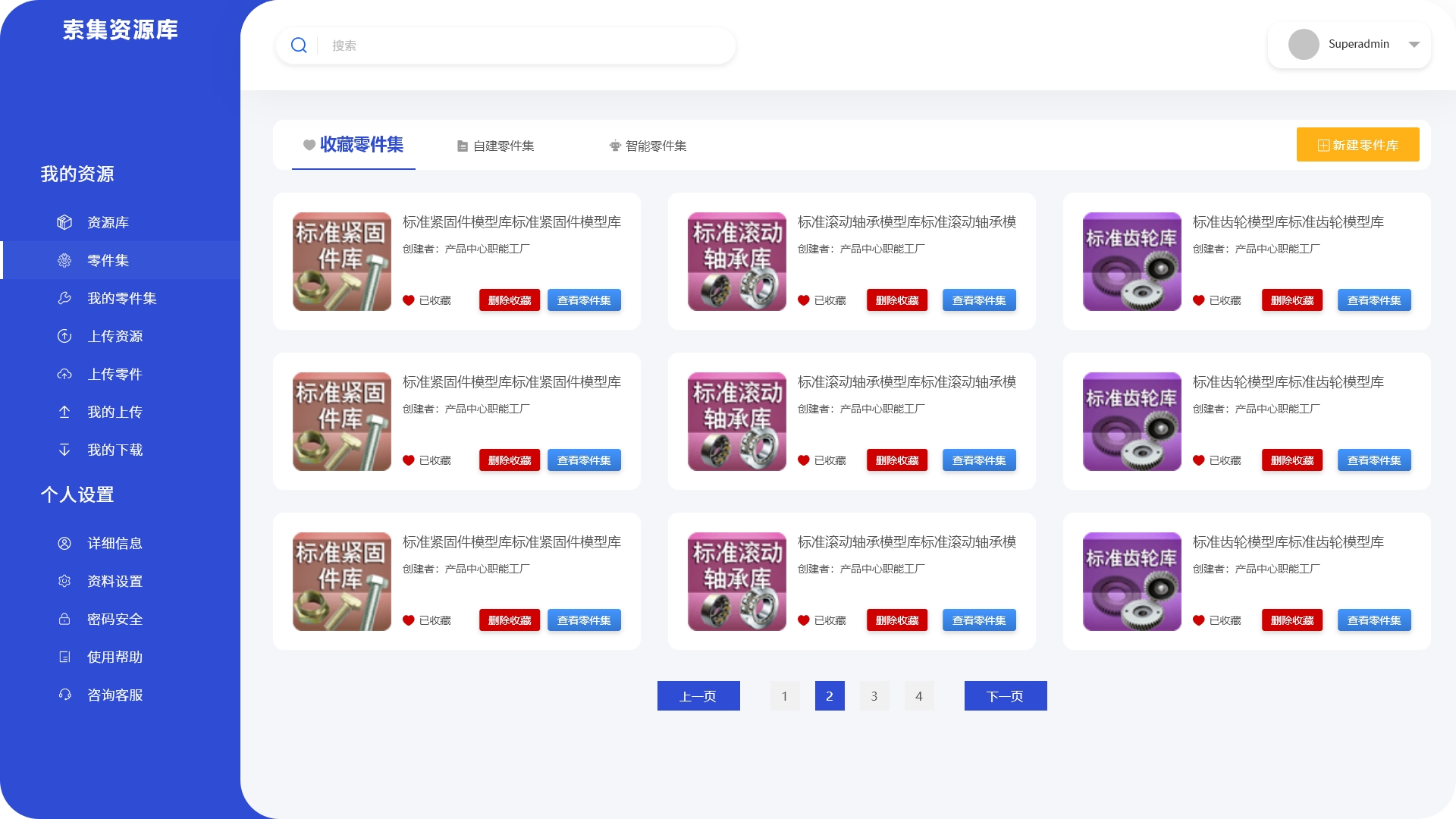Open 我的下载 via its down-arrow icon
Viewport: 1456px width, 819px height.
coord(64,450)
